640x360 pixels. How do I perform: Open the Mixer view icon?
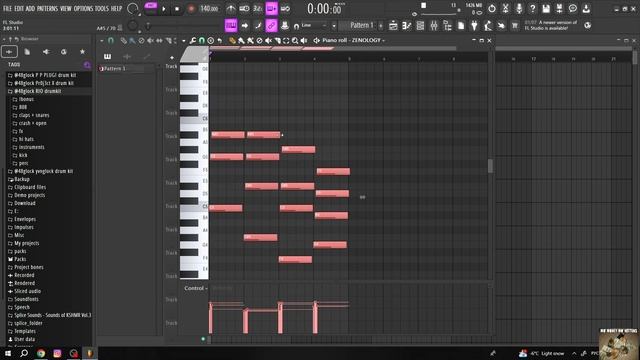click(x=434, y=26)
